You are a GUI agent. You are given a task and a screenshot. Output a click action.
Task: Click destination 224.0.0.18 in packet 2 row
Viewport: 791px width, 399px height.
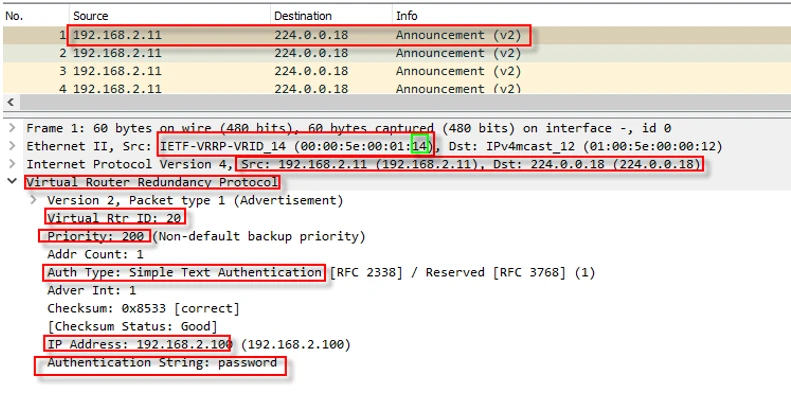[x=311, y=53]
